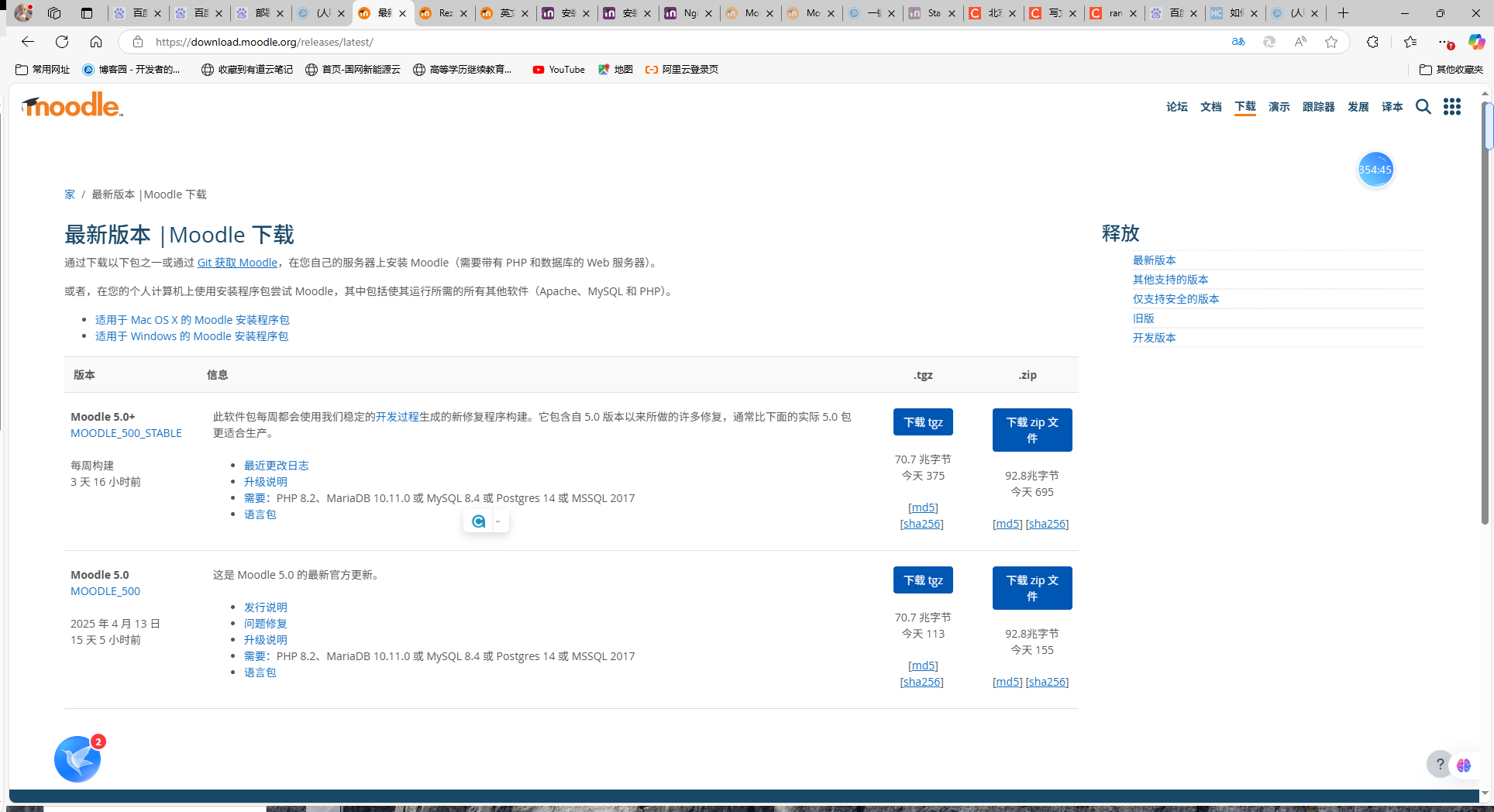This screenshot has height=812, width=1494.
Task: Open the browser settings and more menu
Action: (x=1444, y=42)
